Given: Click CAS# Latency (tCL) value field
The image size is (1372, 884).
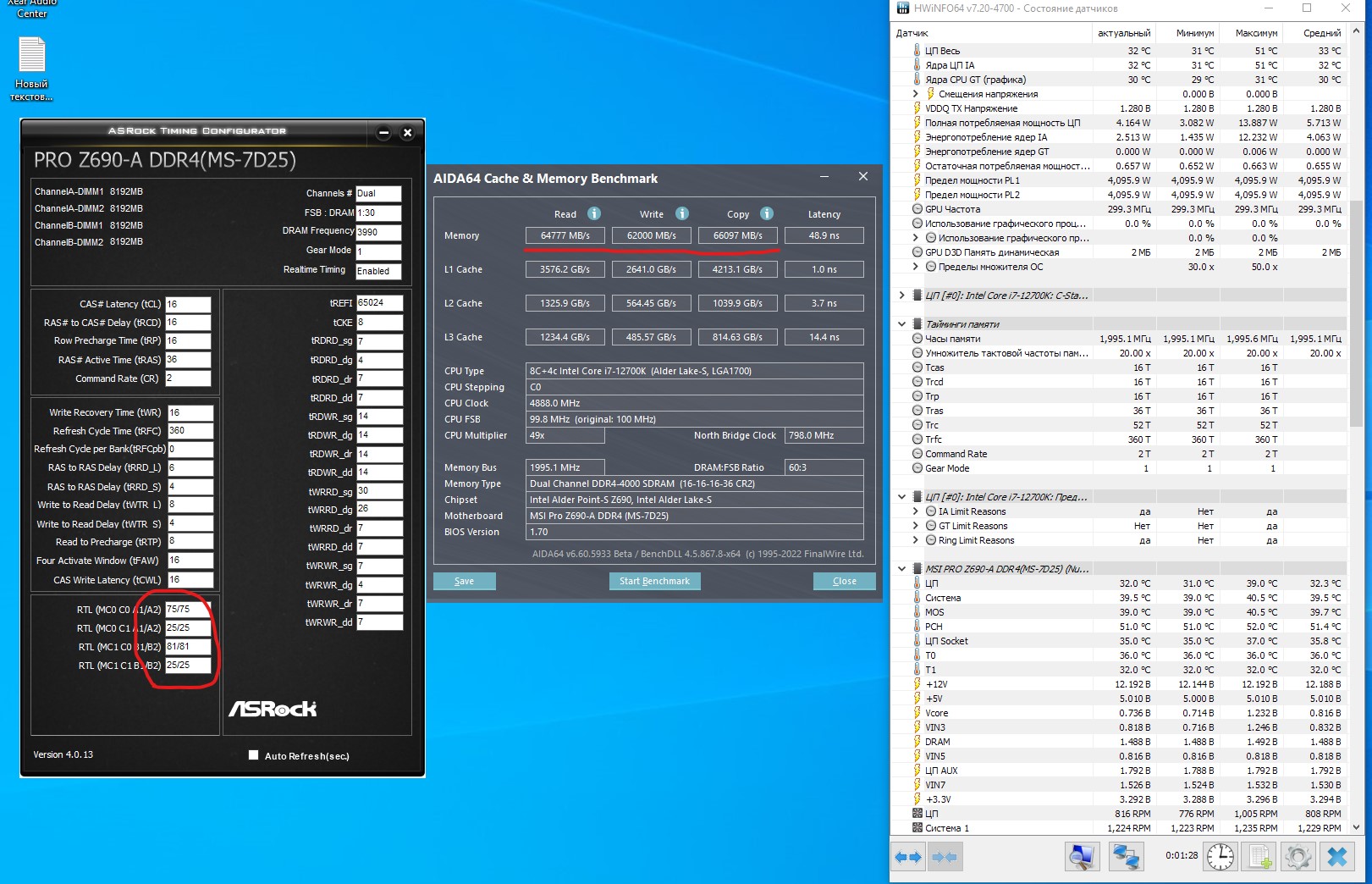Looking at the screenshot, I should coord(188,304).
